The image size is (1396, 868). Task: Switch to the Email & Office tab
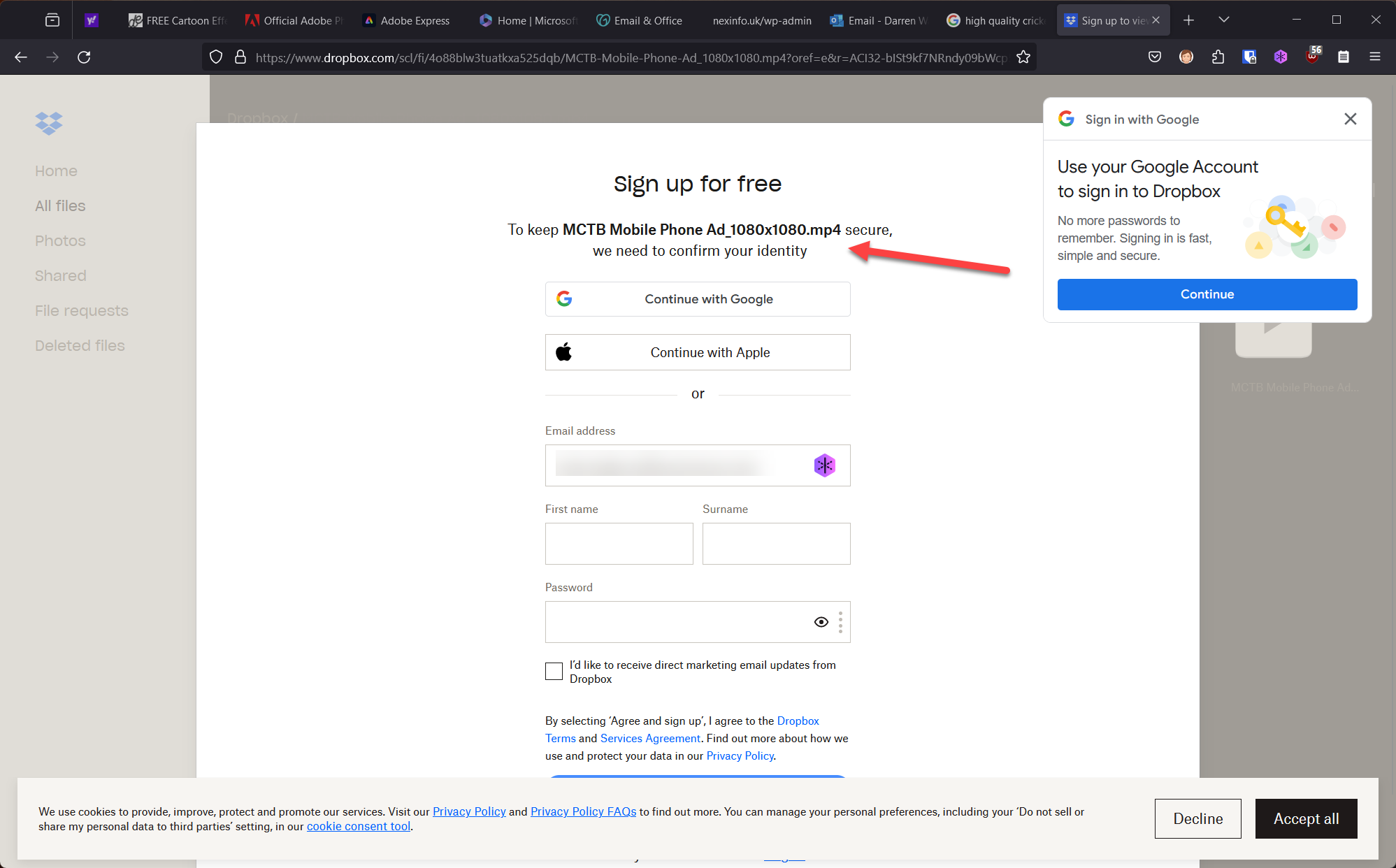[647, 20]
